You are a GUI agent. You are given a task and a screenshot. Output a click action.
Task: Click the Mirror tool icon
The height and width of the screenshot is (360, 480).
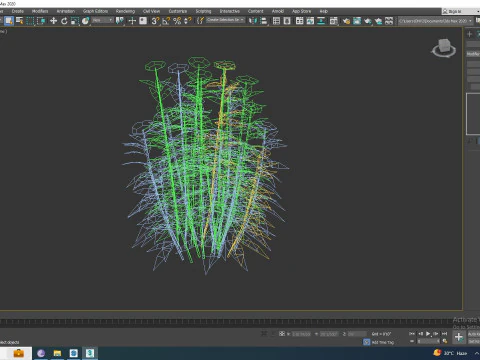(253, 21)
